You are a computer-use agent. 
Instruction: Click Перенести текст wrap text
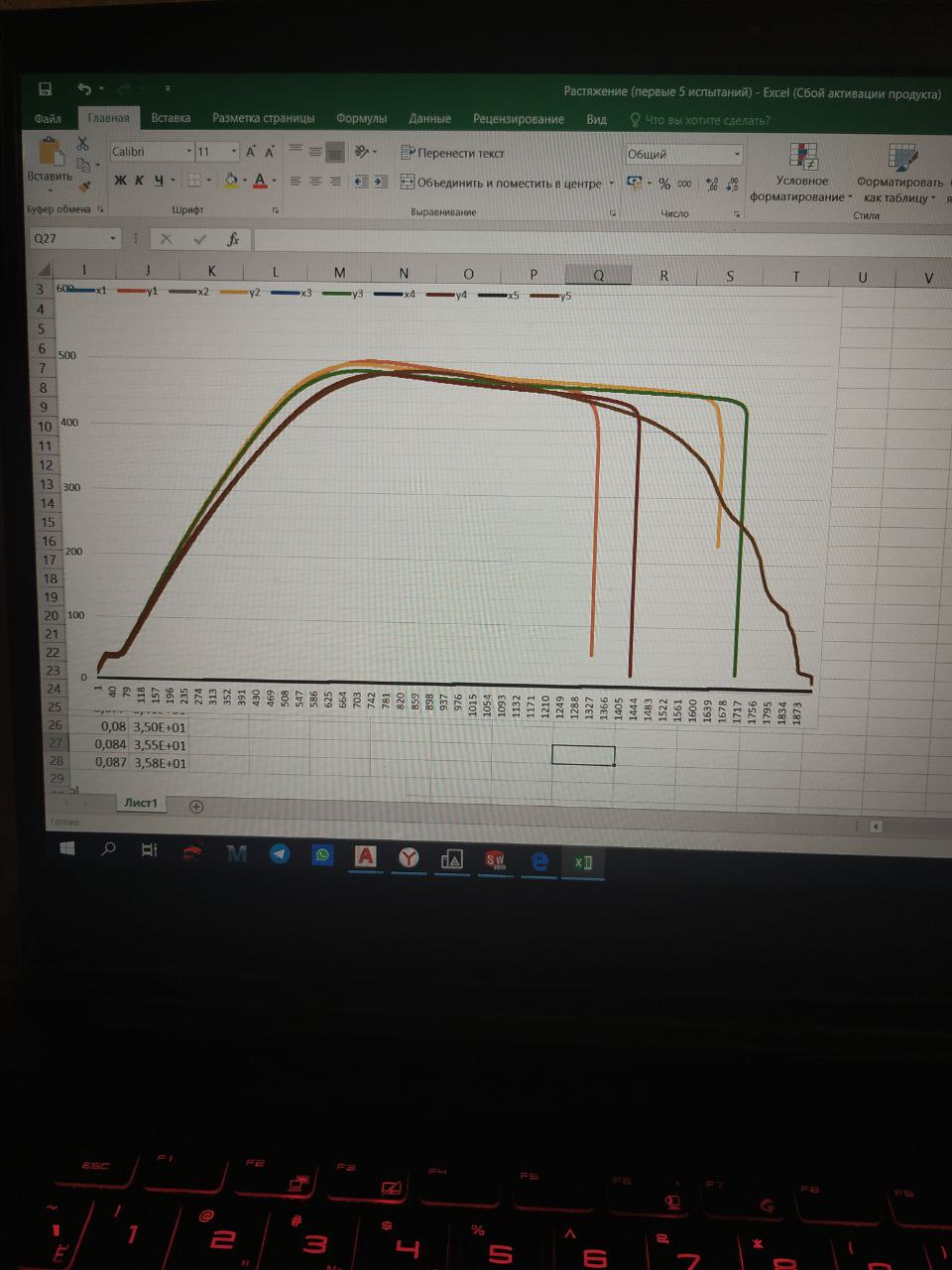(x=452, y=153)
